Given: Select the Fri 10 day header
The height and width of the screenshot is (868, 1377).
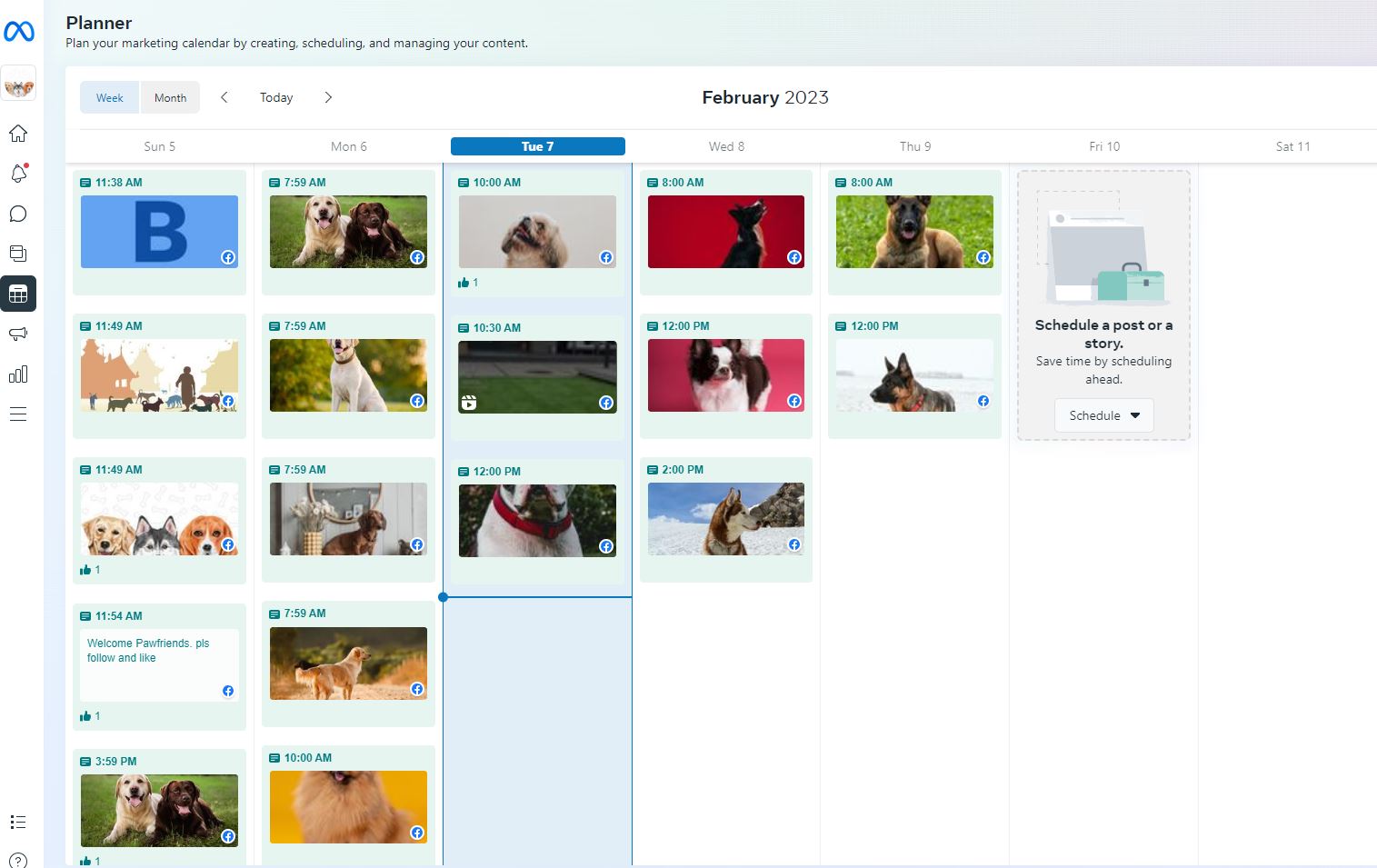Looking at the screenshot, I should 1104,146.
